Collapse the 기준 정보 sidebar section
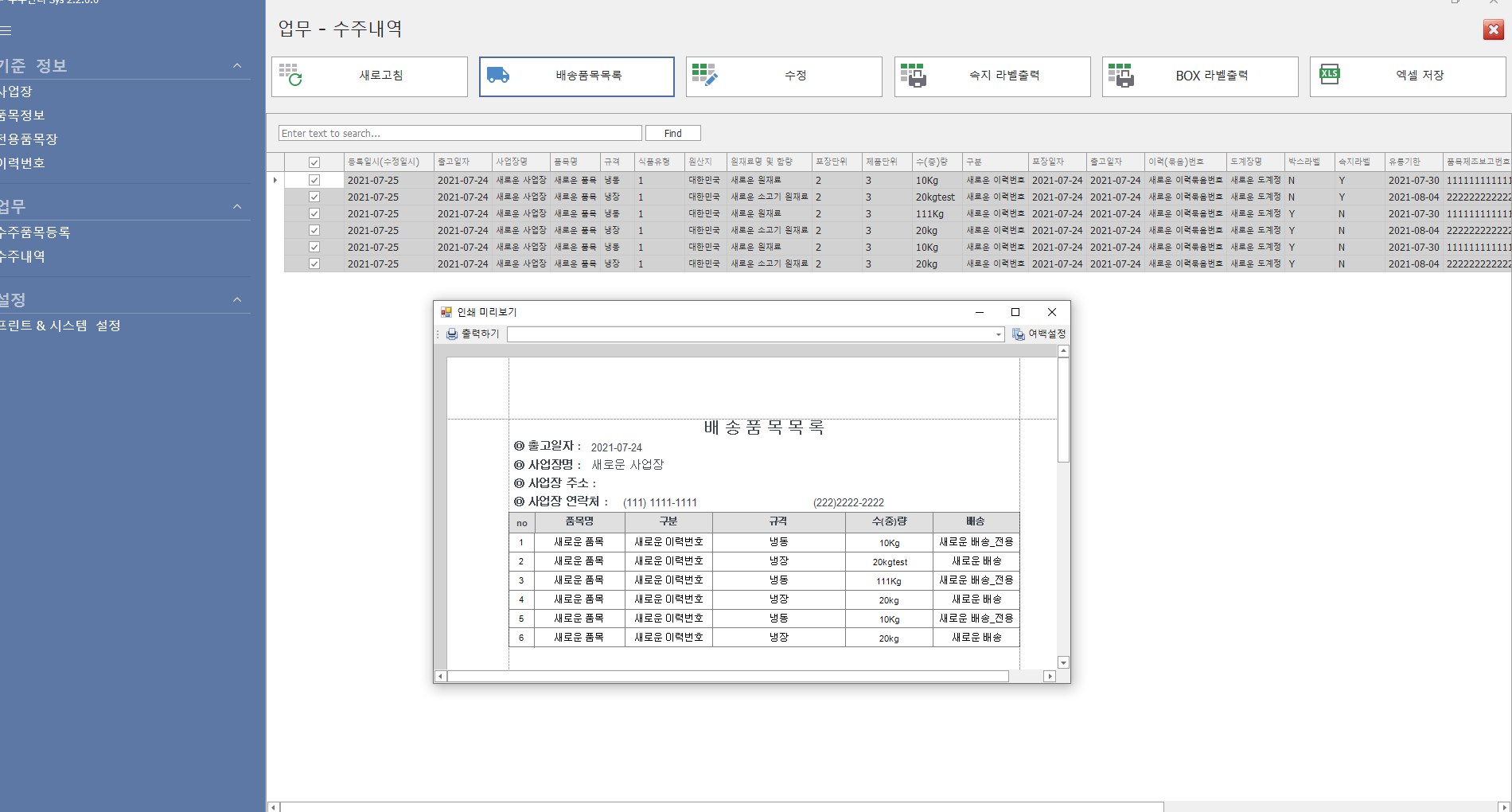 point(237,66)
